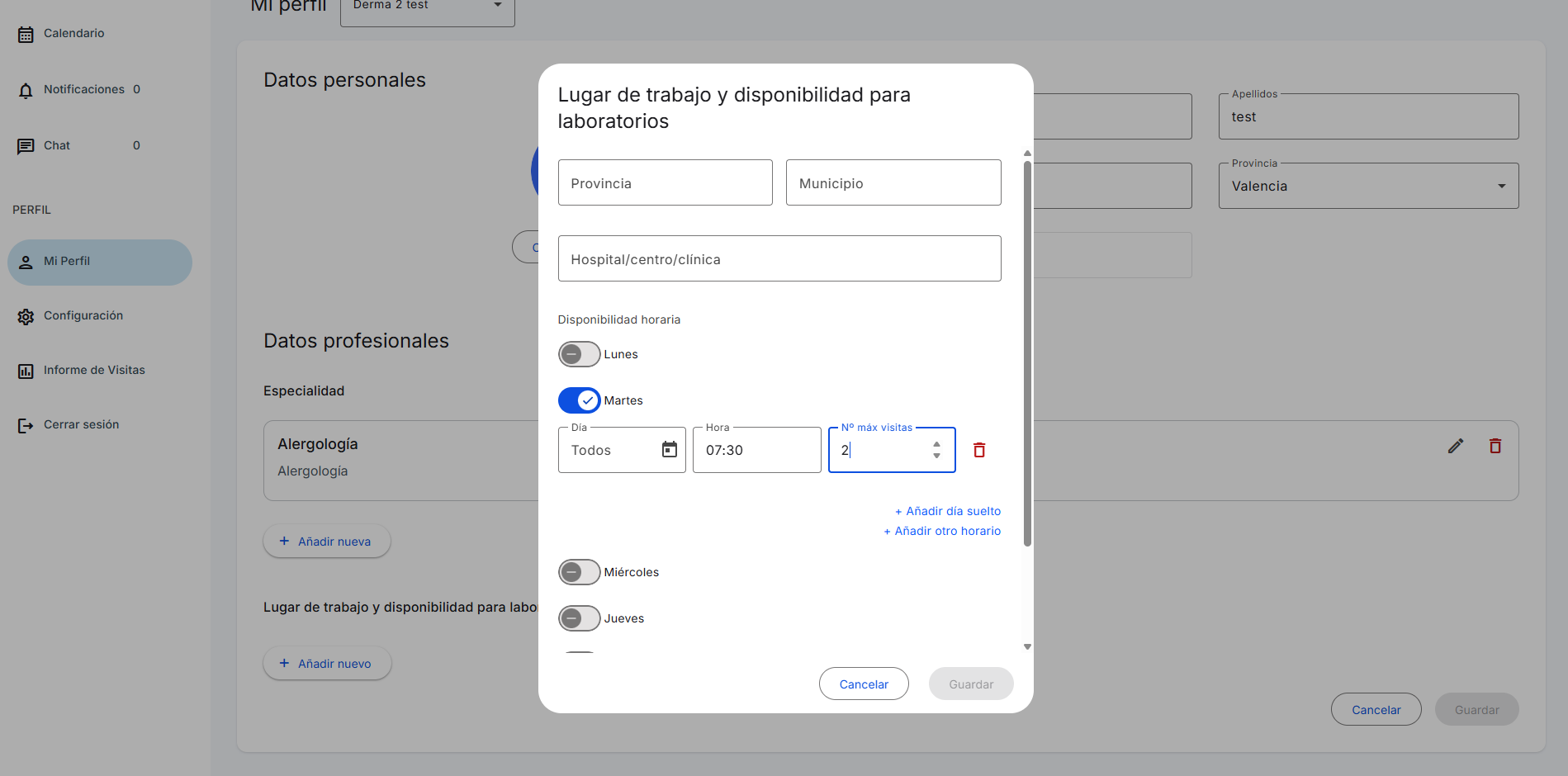Viewport: 1568px width, 776px height.
Task: Open the Derma 2 test profile dropdown
Action: coord(428,7)
